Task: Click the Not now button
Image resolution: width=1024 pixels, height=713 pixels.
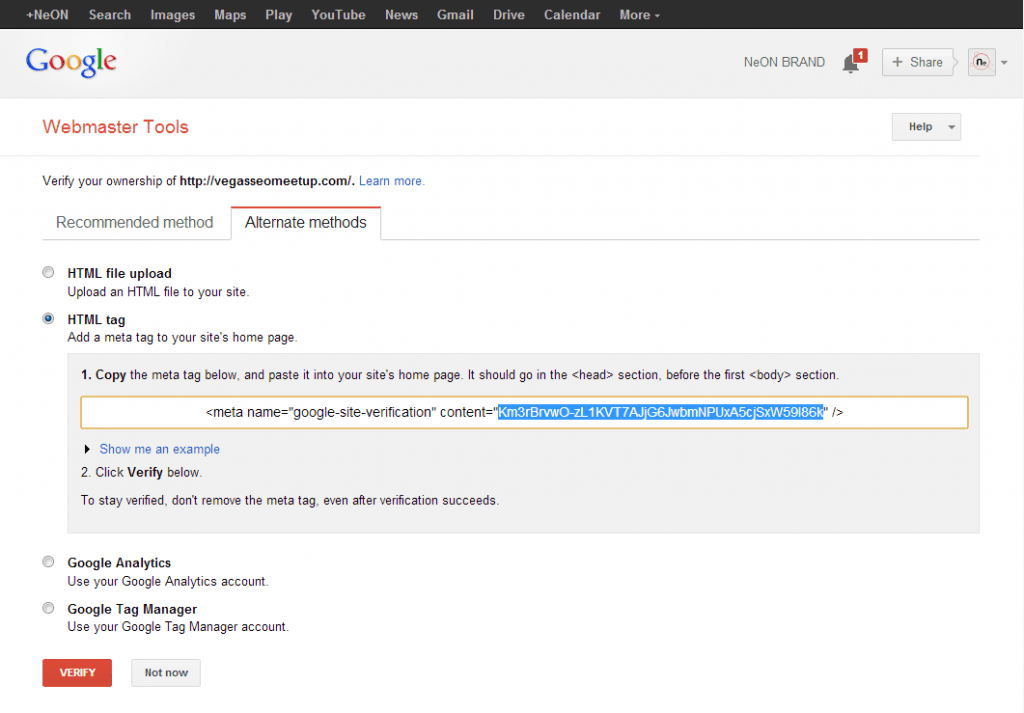Action: coord(166,673)
